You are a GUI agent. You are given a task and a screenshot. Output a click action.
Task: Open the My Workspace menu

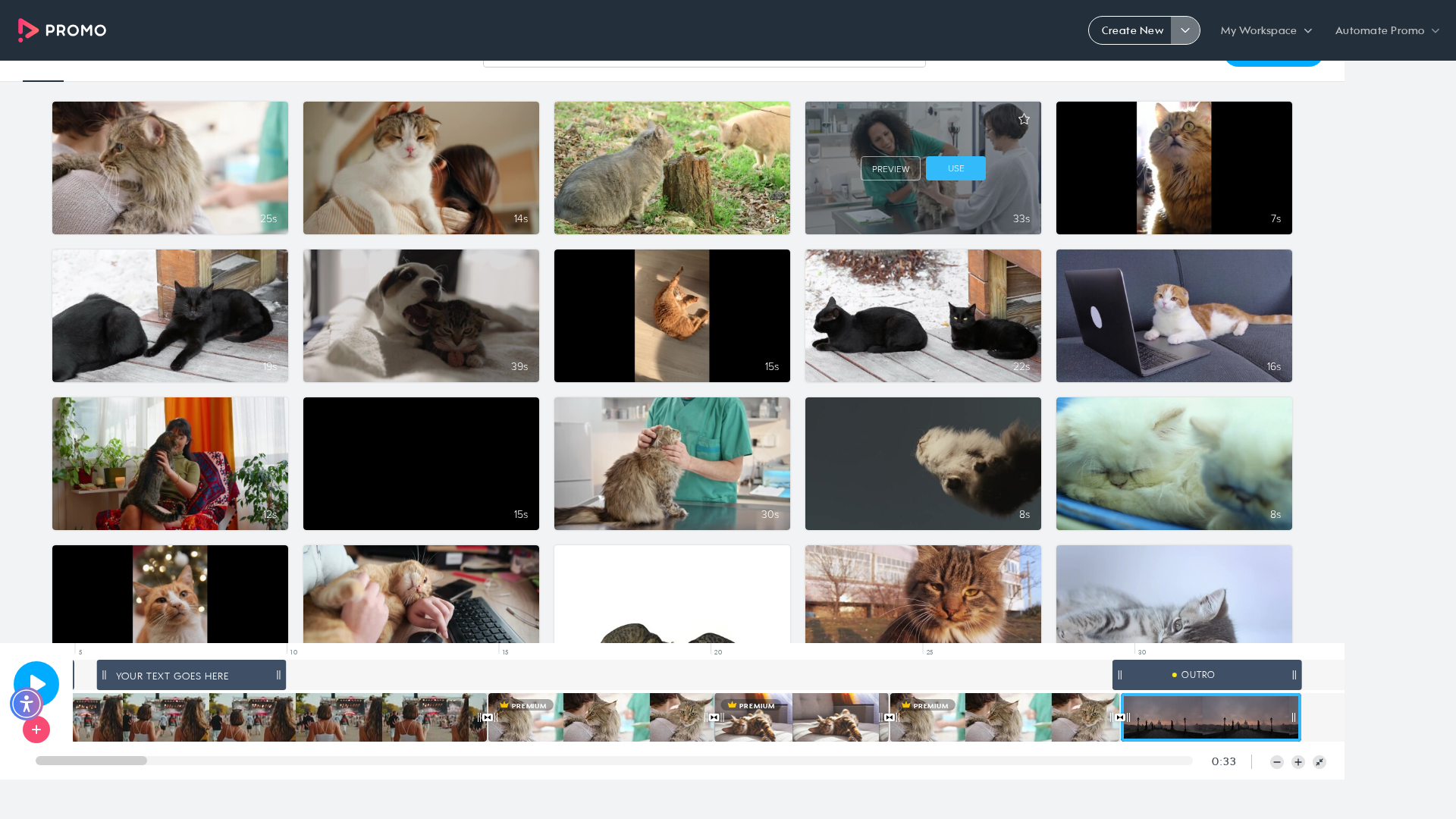1266,30
